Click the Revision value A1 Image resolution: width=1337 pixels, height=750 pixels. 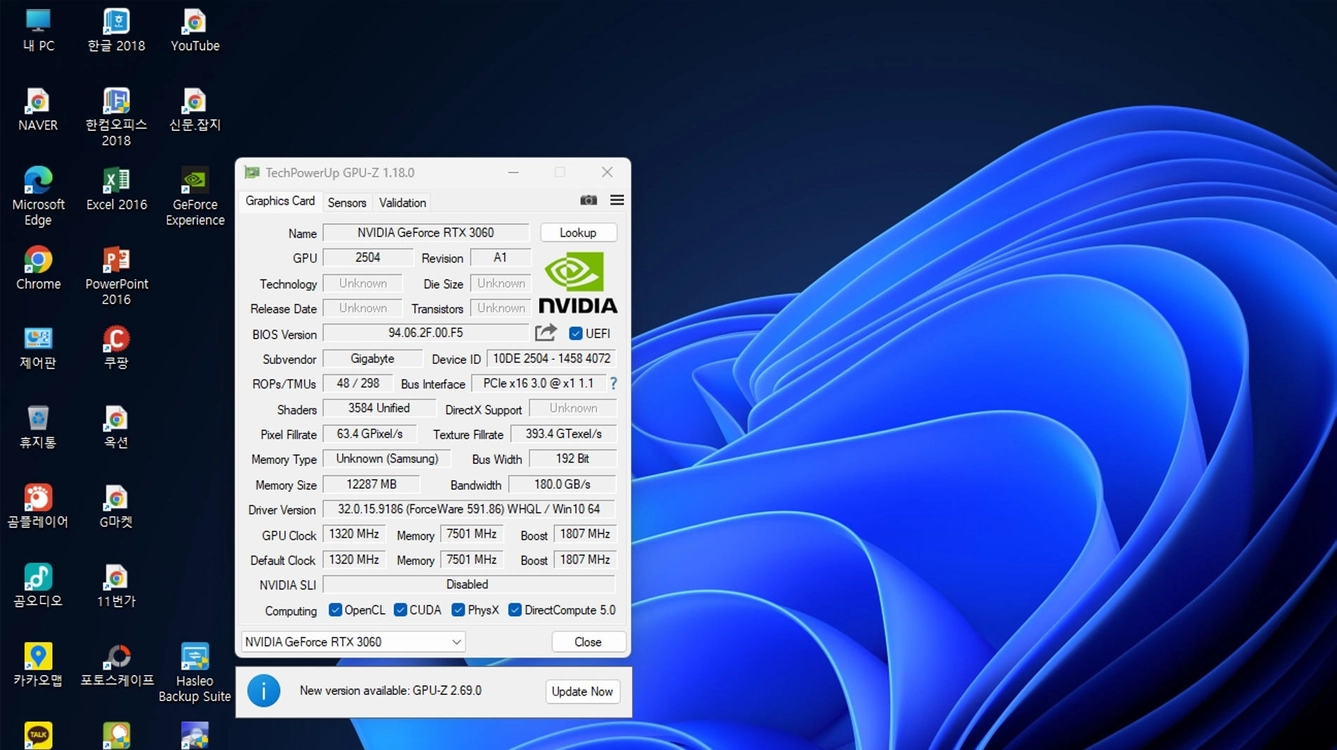[500, 257]
